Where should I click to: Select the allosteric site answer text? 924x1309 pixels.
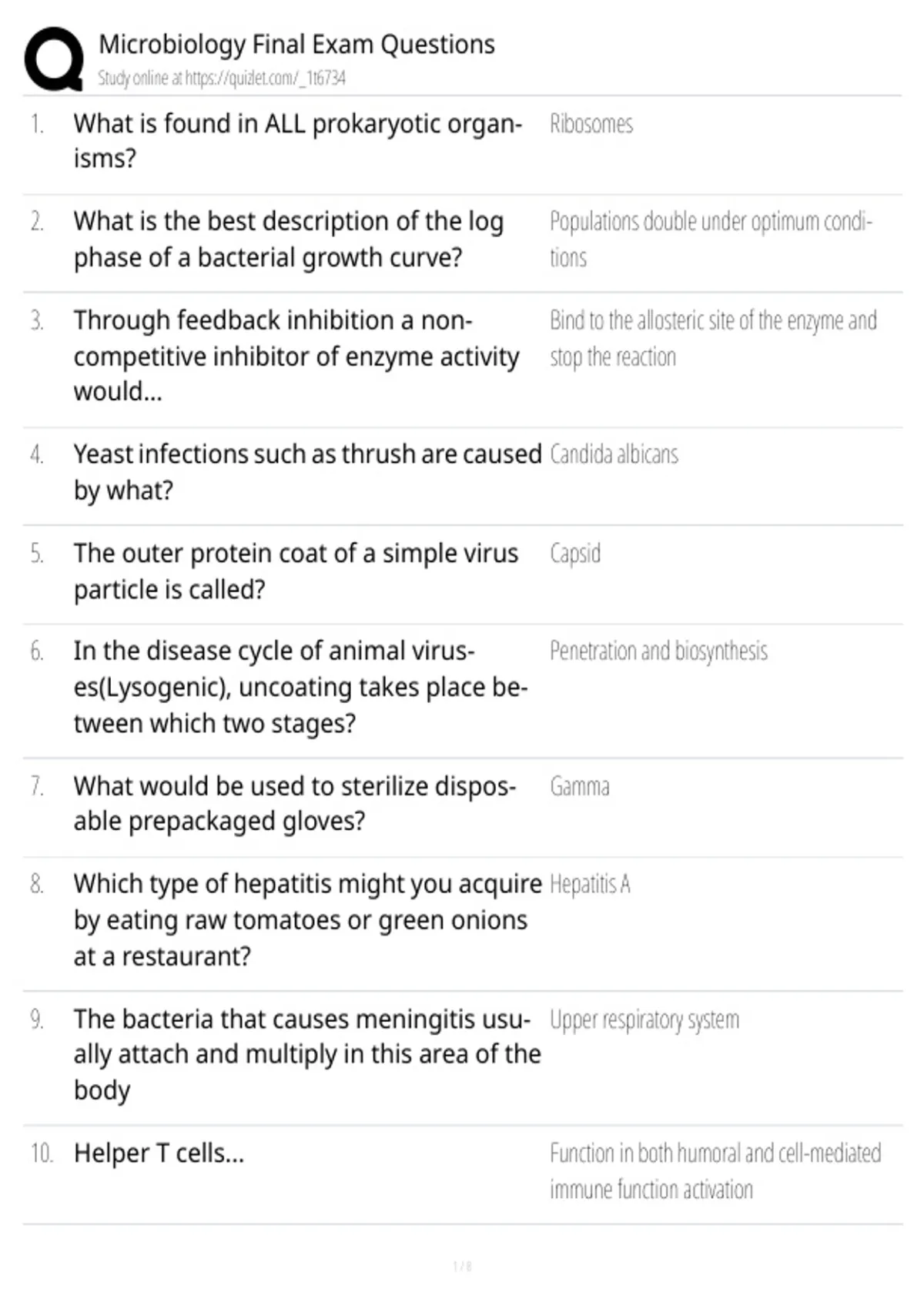pos(713,339)
